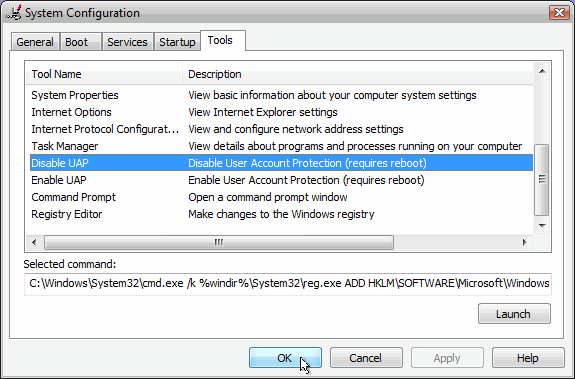Click the Selected command text field
Image resolution: width=575 pixels, height=379 pixels.
(x=288, y=283)
